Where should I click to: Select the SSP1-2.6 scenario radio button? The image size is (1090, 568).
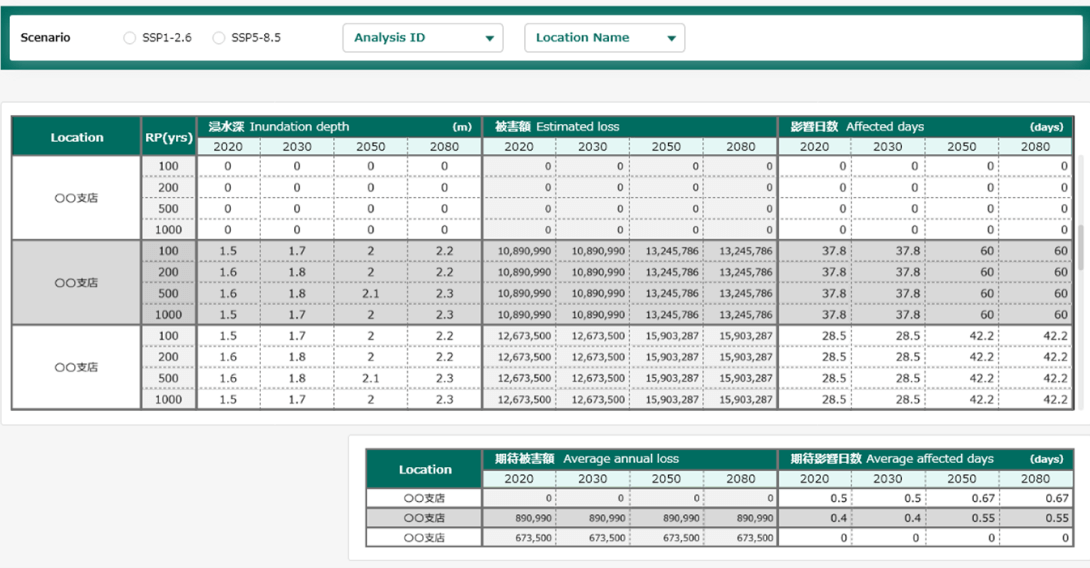(130, 38)
